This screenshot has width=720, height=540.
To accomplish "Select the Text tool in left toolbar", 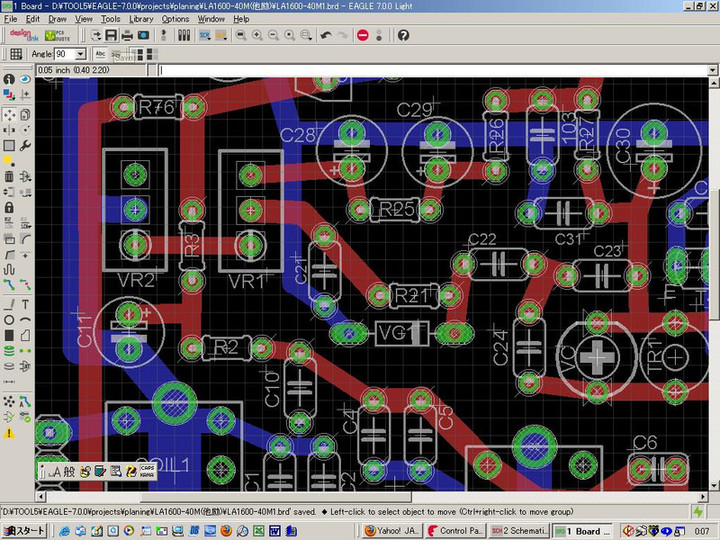I will point(24,303).
